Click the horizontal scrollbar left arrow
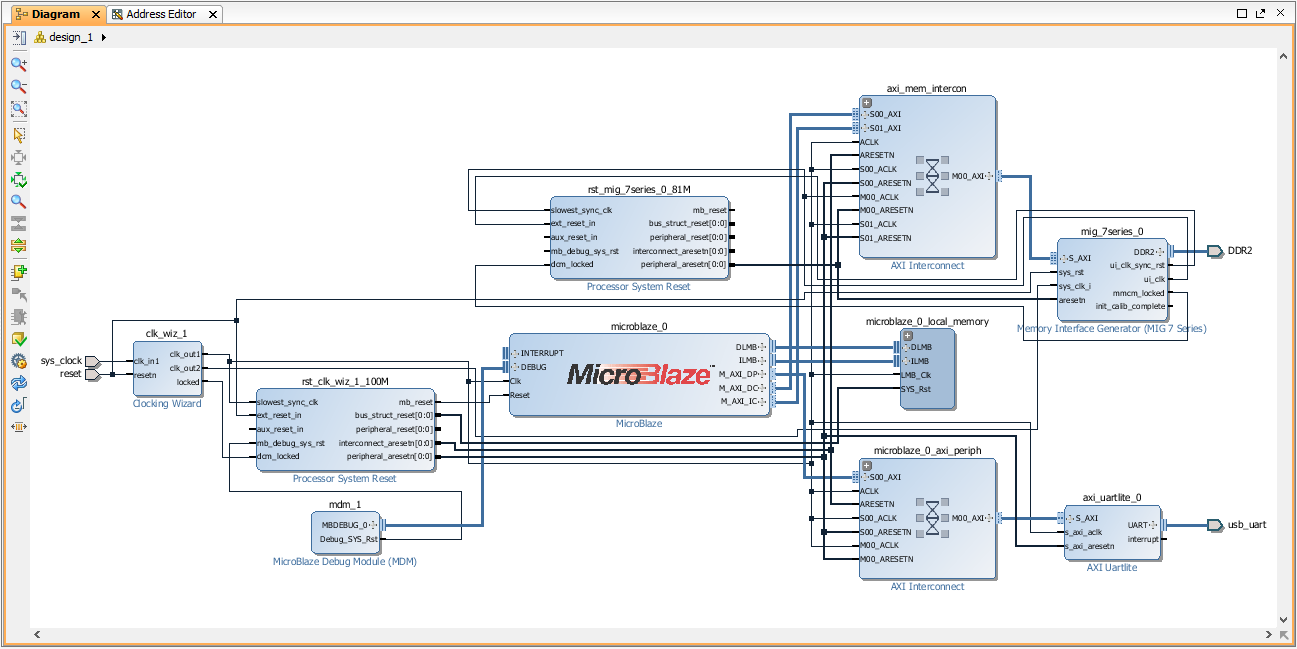The width and height of the screenshot is (1297, 649). pyautogui.click(x=39, y=635)
